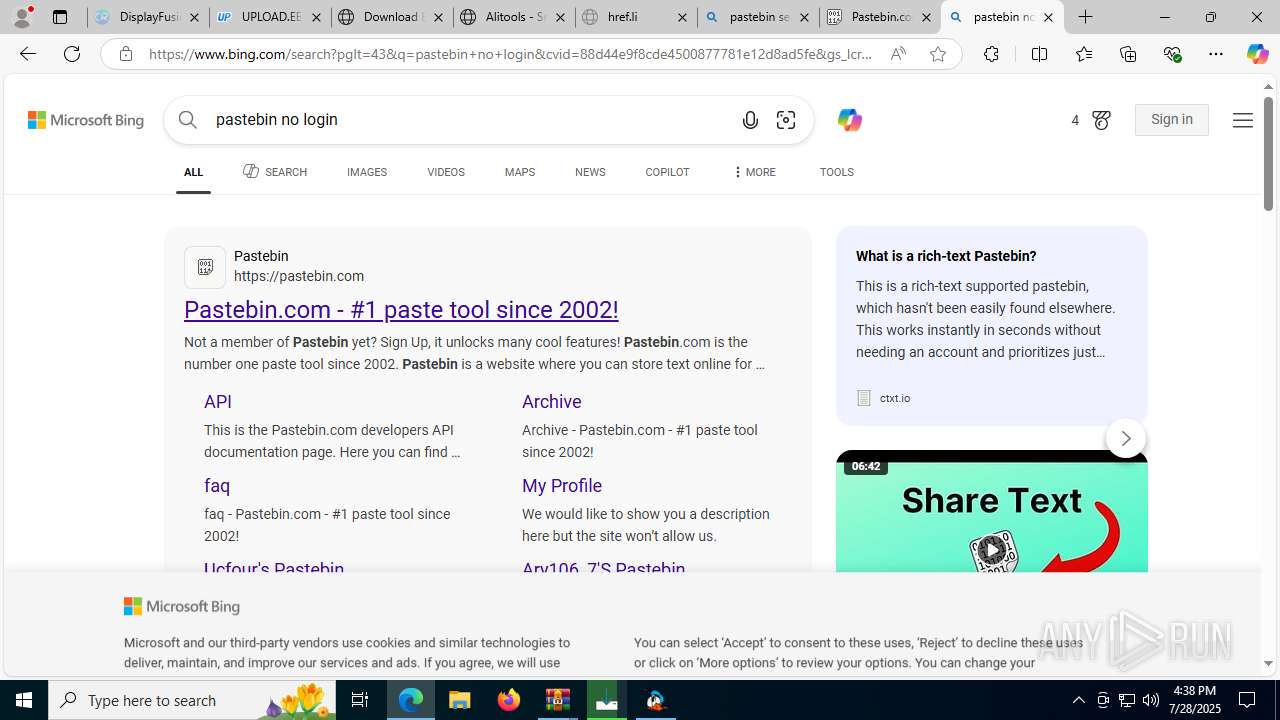Viewport: 1280px width, 720px height.
Task: Click the Bing search magnifier icon
Action: click(x=187, y=120)
